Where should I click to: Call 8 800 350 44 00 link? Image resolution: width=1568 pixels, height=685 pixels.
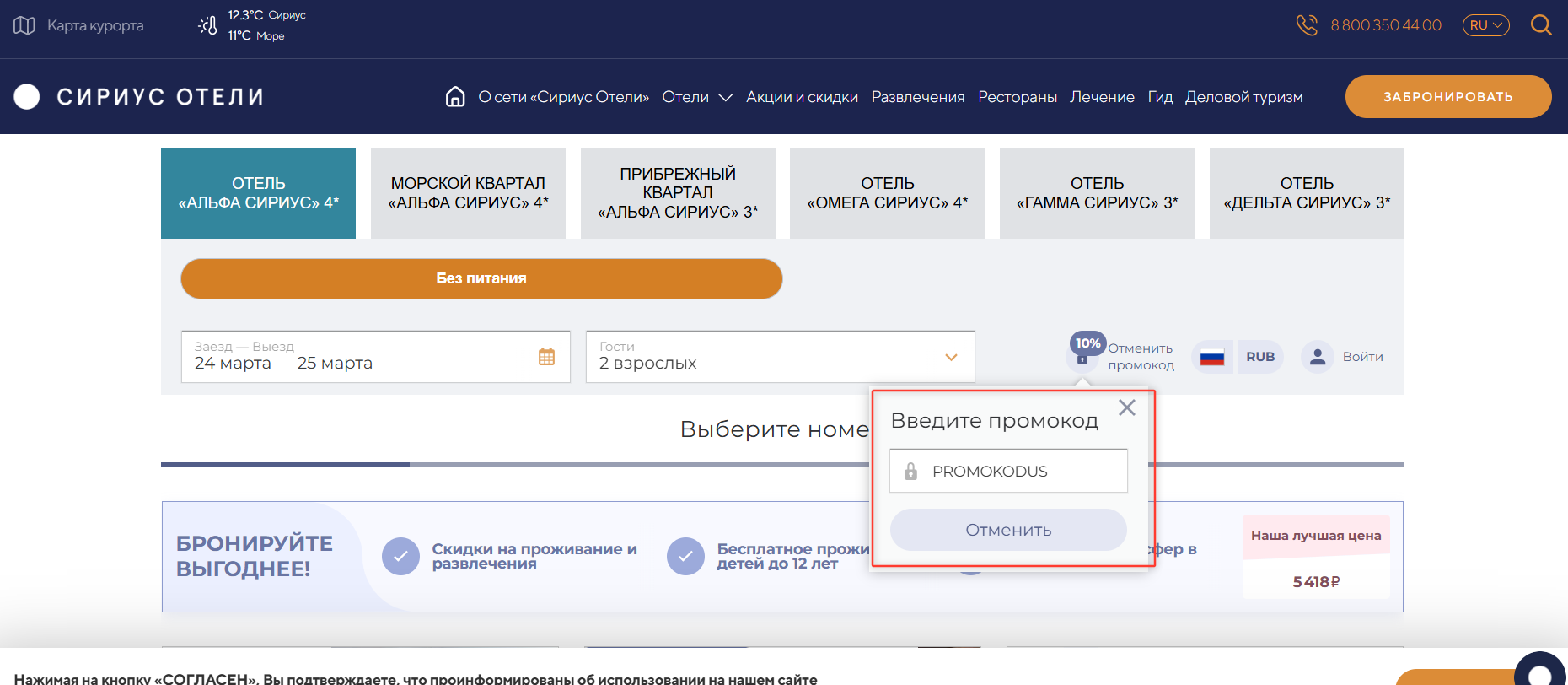1386,25
